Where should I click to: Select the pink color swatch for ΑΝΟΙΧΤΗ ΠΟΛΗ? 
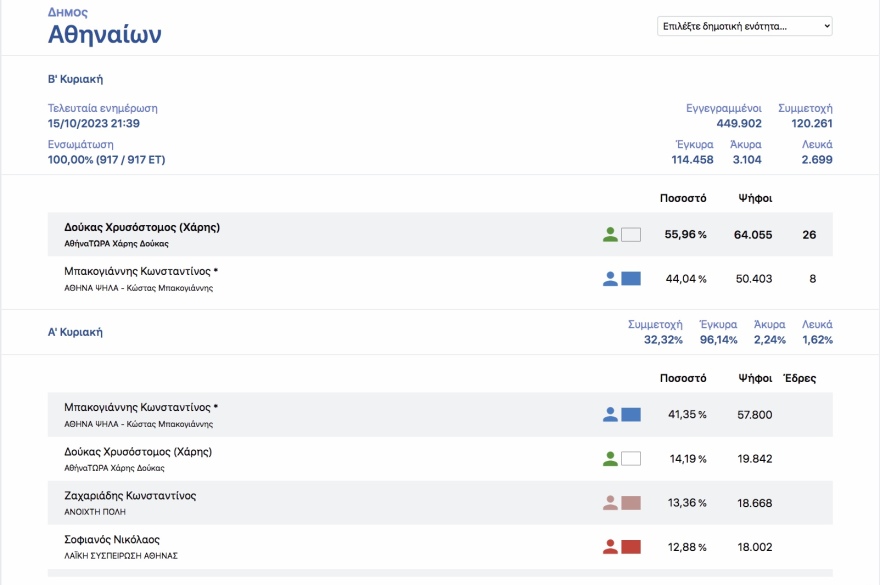(631, 503)
